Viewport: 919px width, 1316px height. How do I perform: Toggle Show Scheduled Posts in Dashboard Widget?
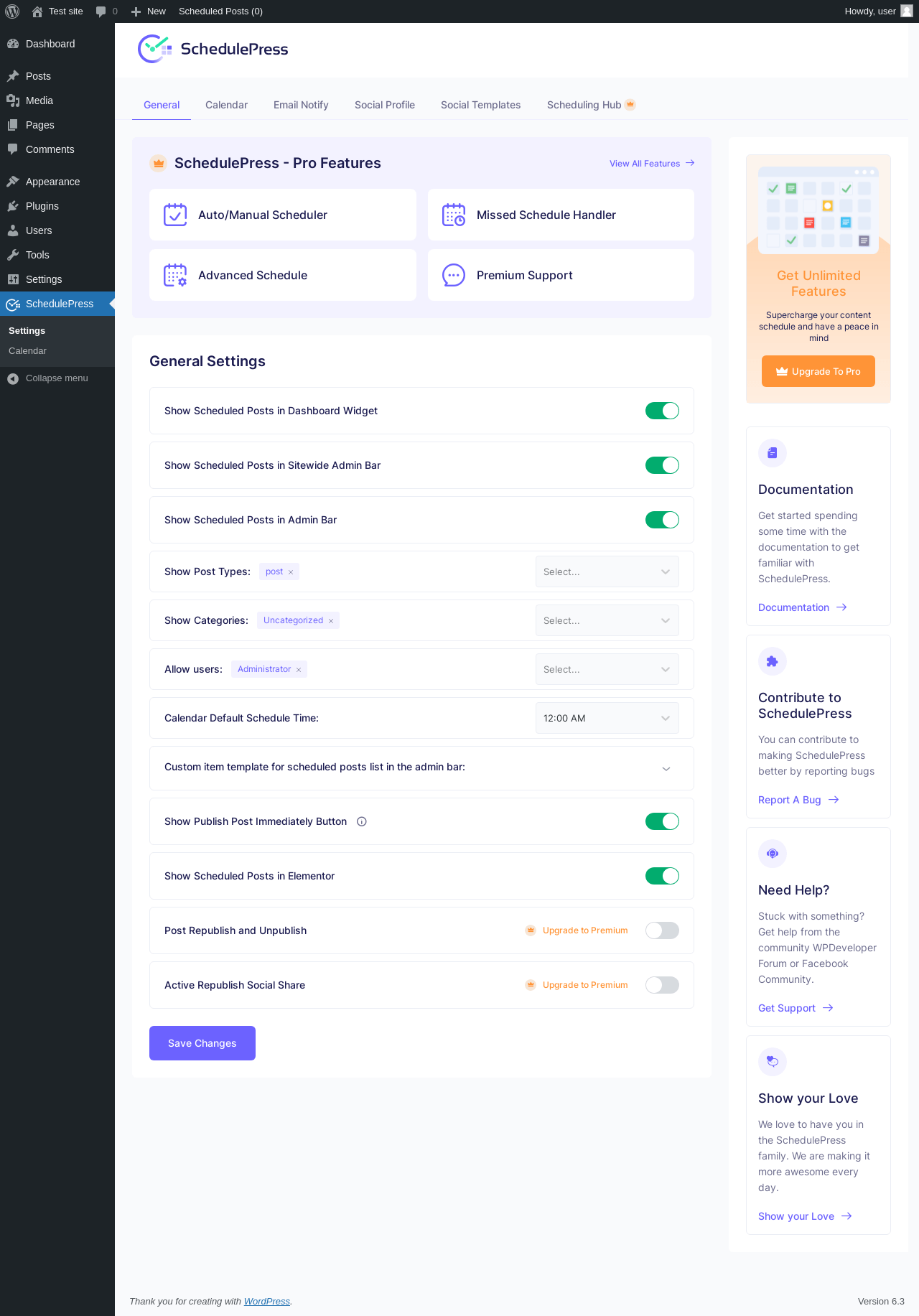tap(662, 411)
